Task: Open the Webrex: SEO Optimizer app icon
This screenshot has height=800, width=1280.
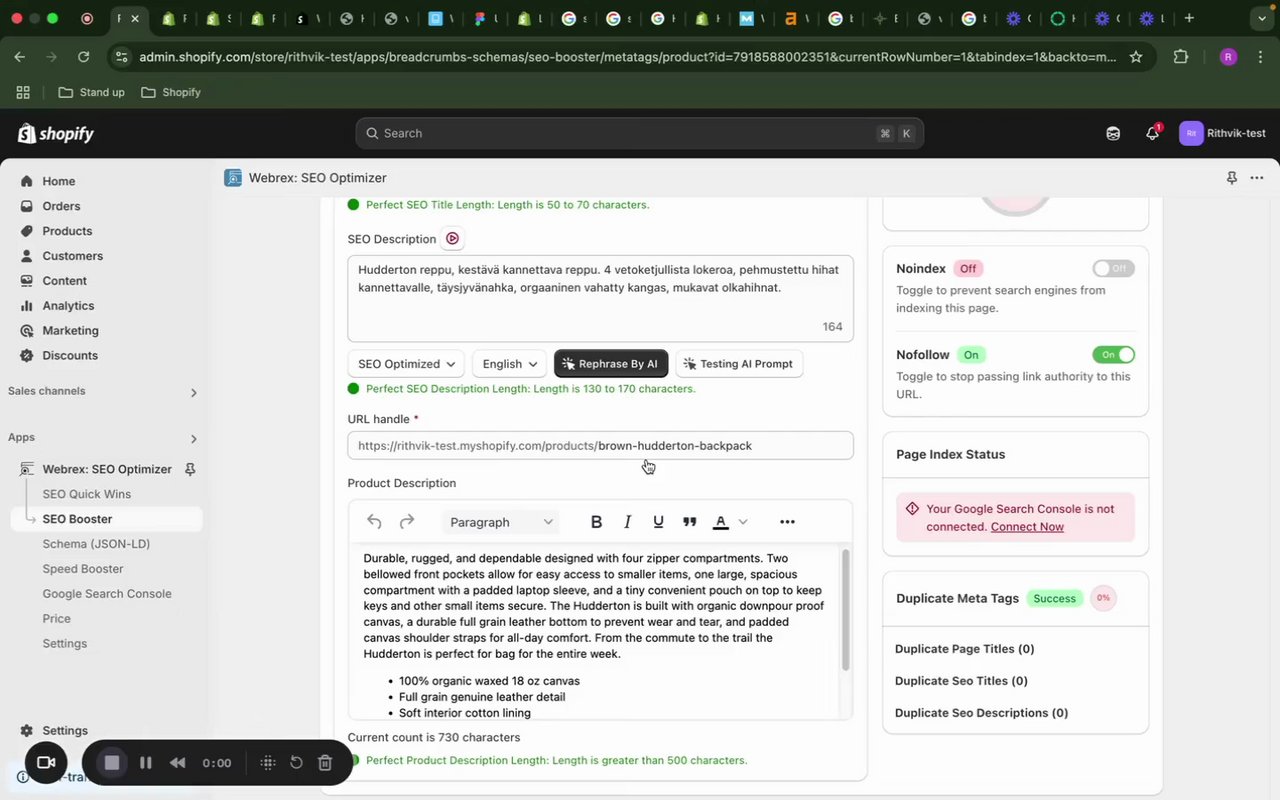Action: 233,178
